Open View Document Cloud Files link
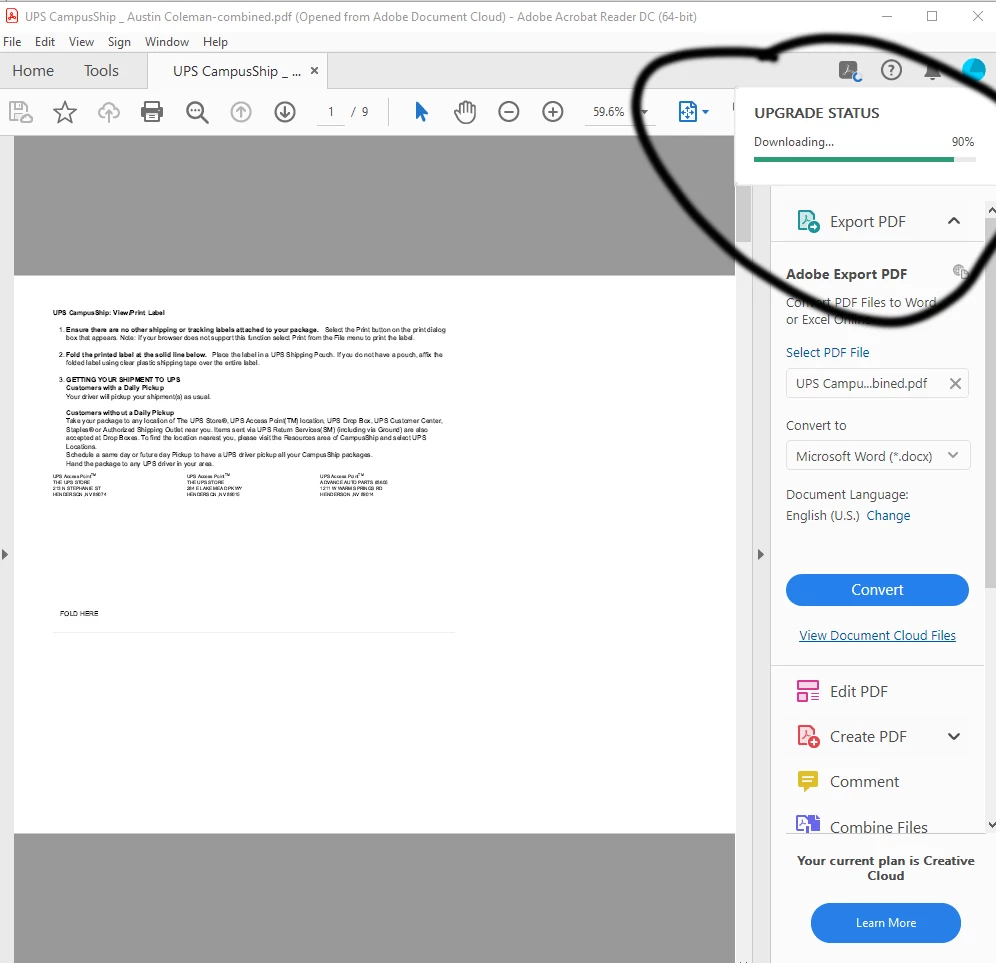 click(x=877, y=635)
